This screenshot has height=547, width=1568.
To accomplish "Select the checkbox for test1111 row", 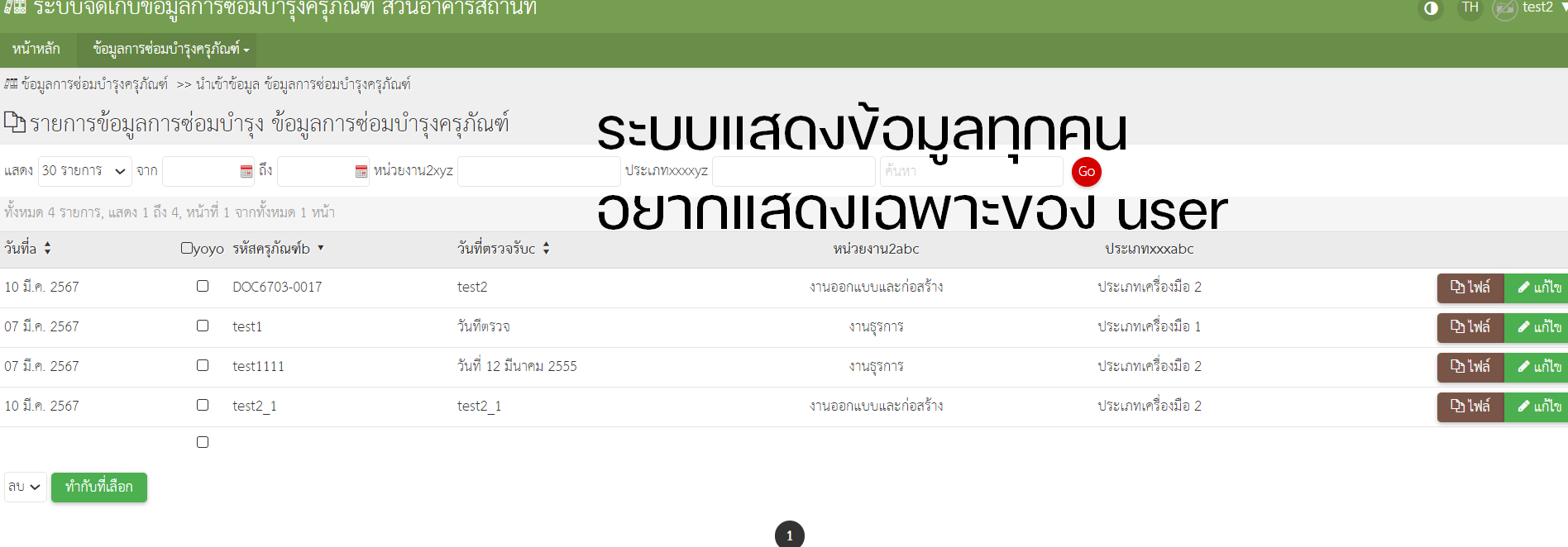I will 203,365.
